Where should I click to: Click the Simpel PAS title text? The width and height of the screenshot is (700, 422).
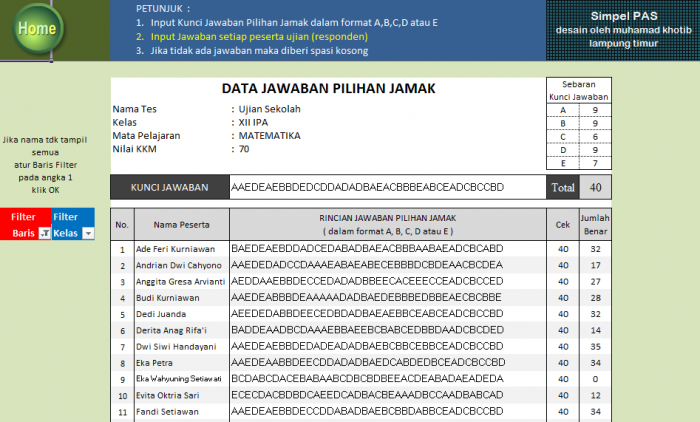(x=624, y=16)
